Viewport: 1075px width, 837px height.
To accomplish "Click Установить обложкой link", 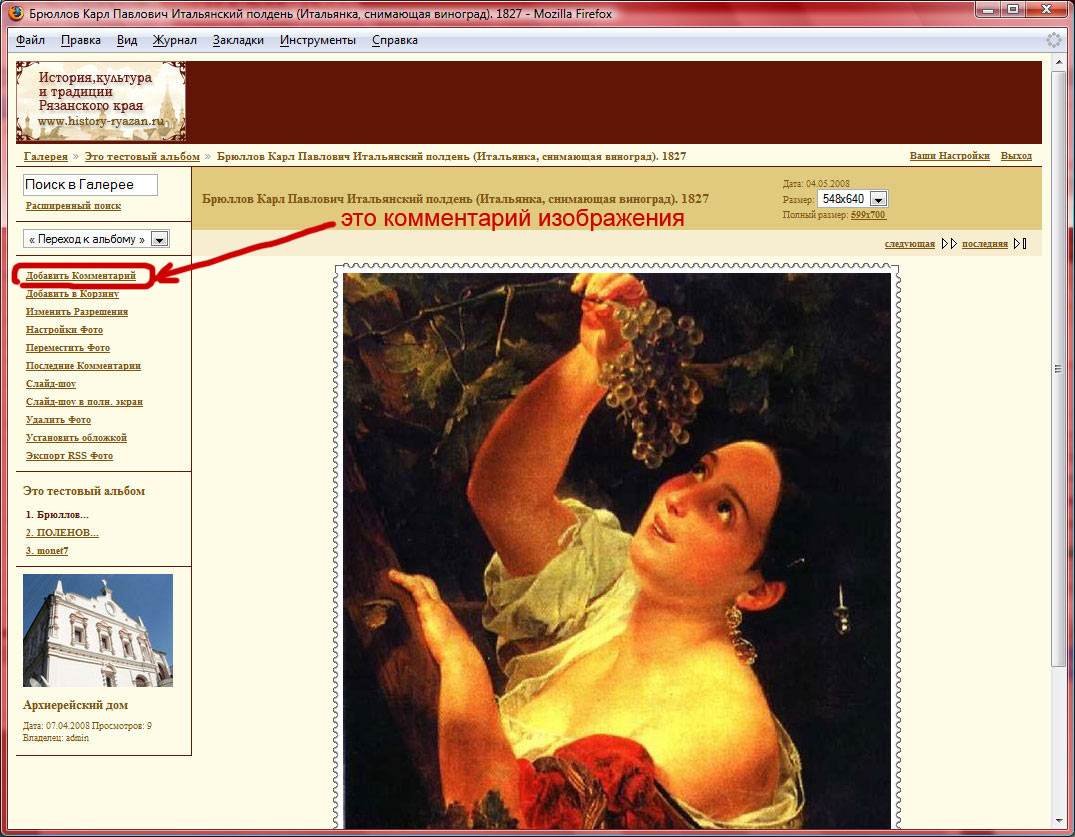I will tap(76, 437).
